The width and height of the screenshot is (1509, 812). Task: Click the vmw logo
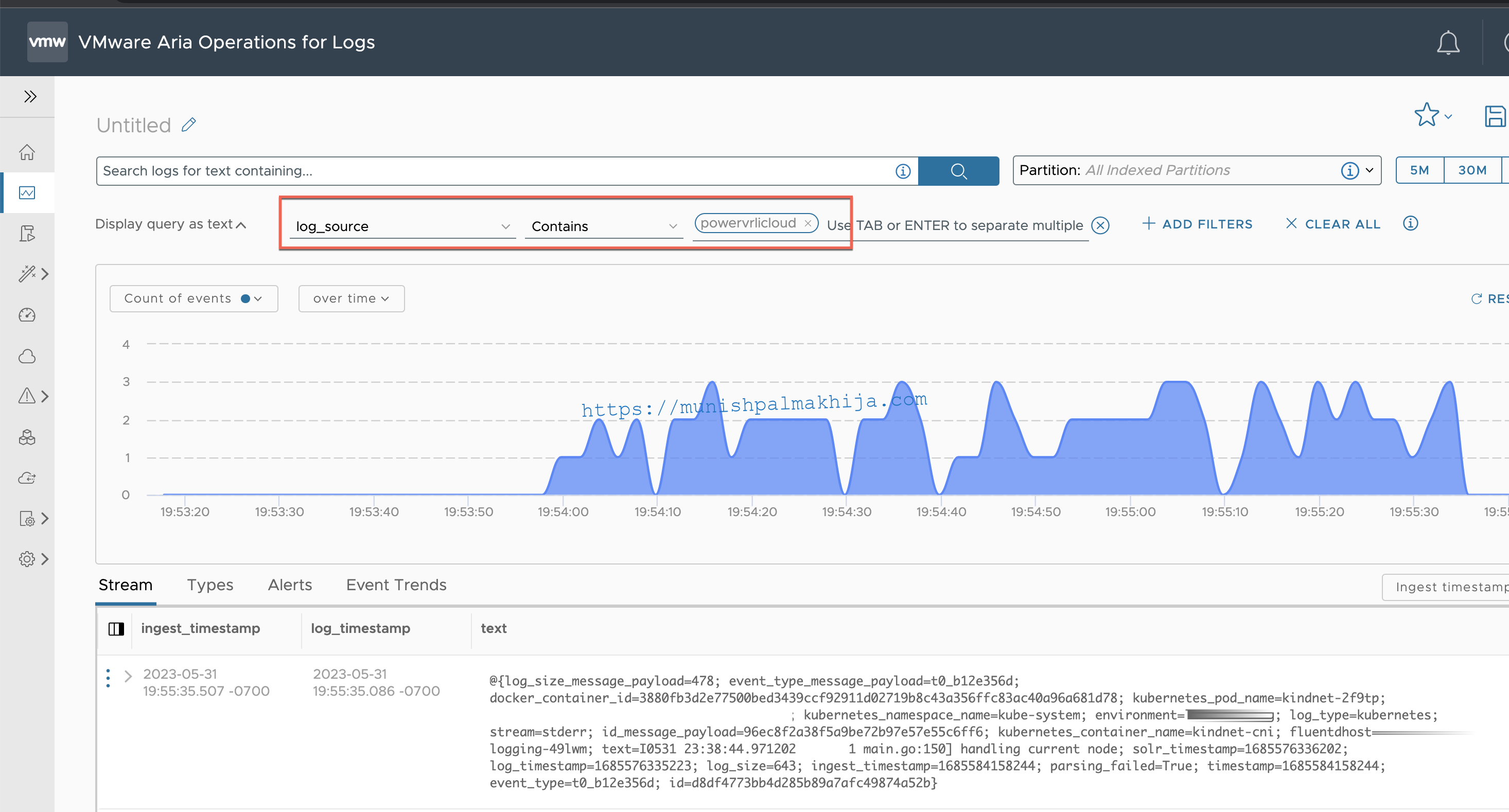(47, 42)
